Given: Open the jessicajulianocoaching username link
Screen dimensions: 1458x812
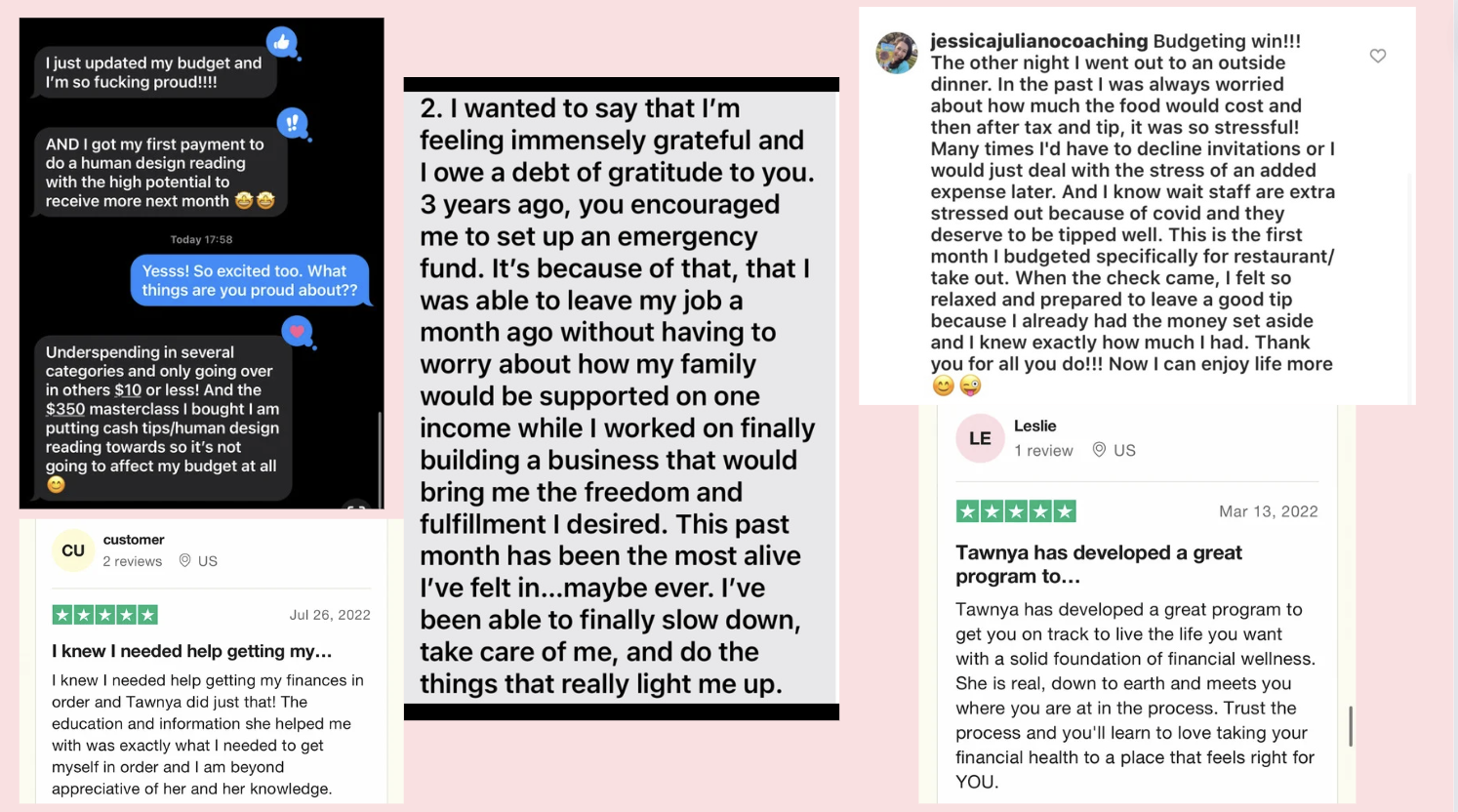Looking at the screenshot, I should tap(1038, 41).
